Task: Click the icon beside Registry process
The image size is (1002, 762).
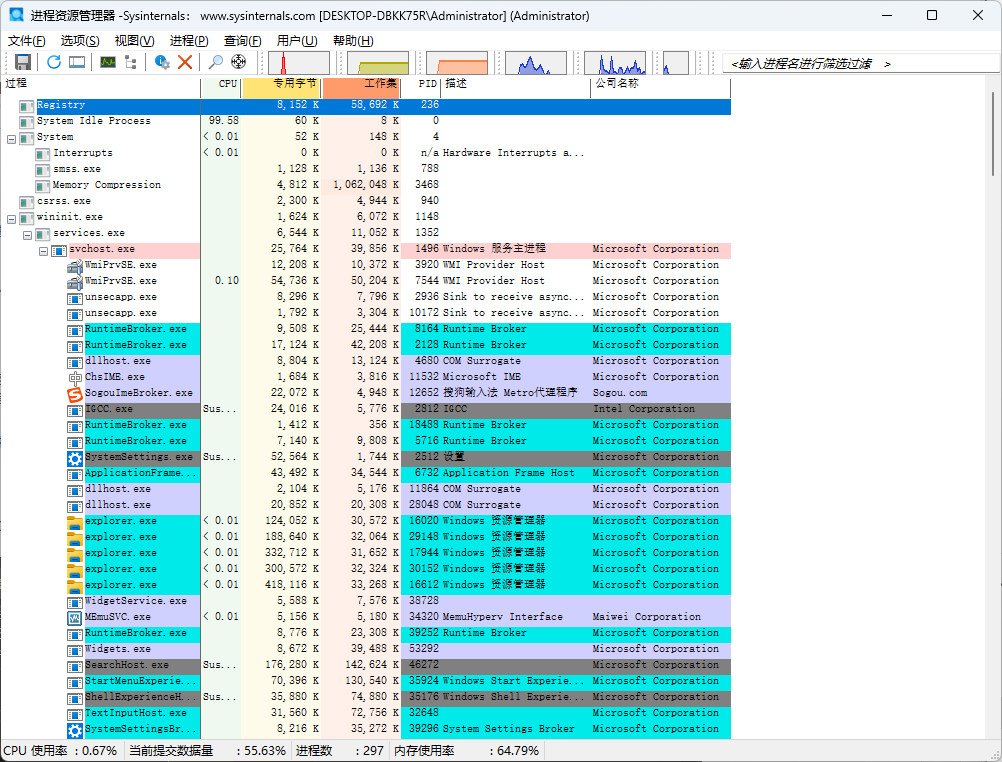Action: click(26, 105)
